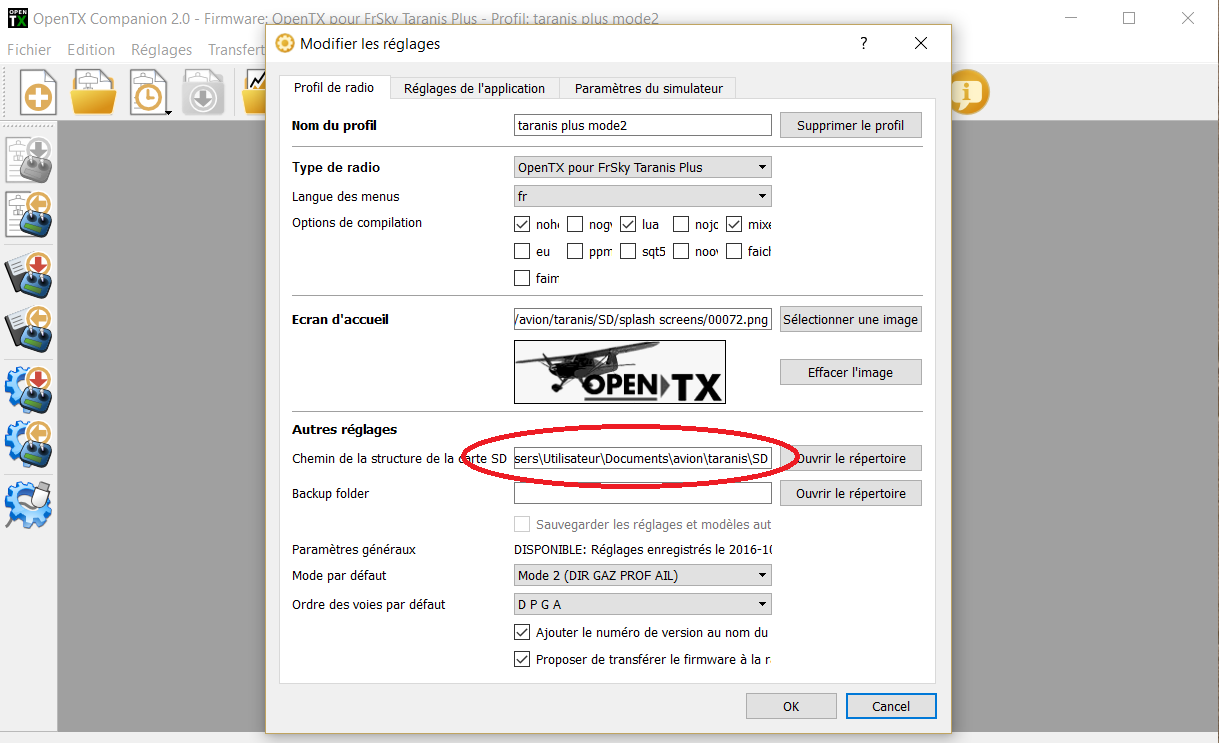This screenshot has width=1219, height=743.
Task: Click 'DISPONIBLE: Réglages enregistrés' text
Action: [642, 549]
